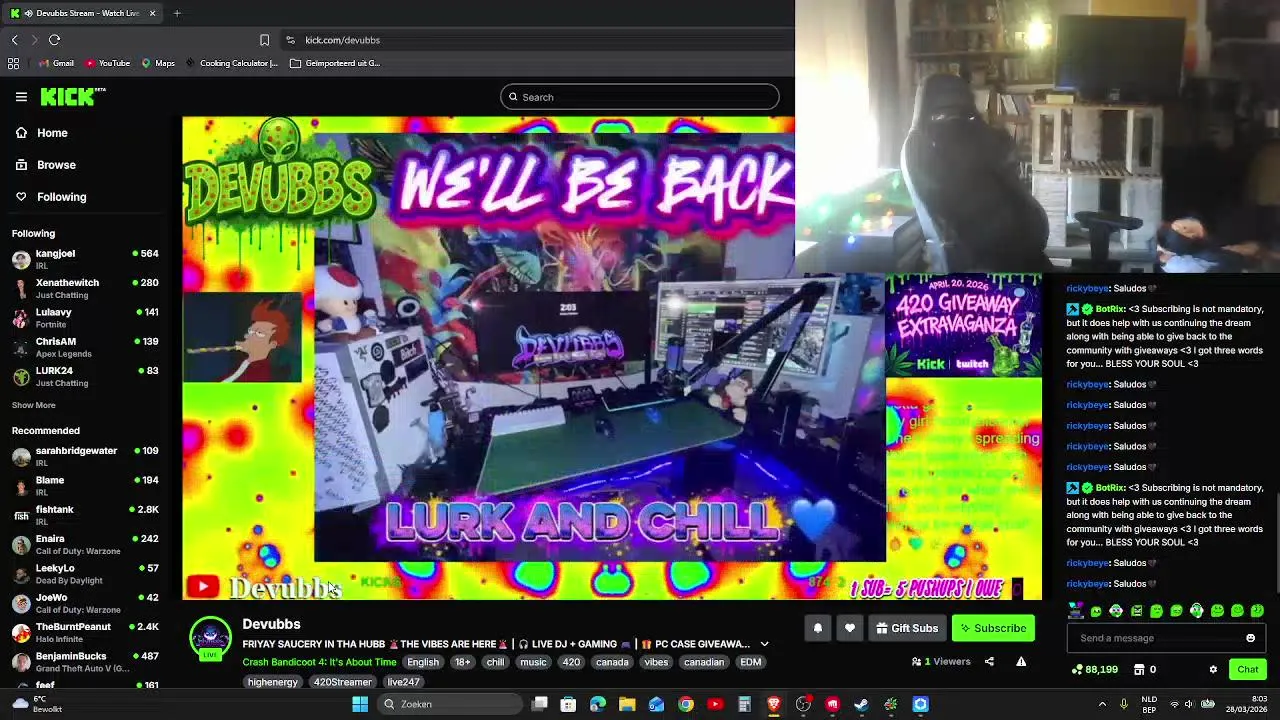Click the Devubbs LIVE avatar
1280x720 pixels.
tap(210, 640)
